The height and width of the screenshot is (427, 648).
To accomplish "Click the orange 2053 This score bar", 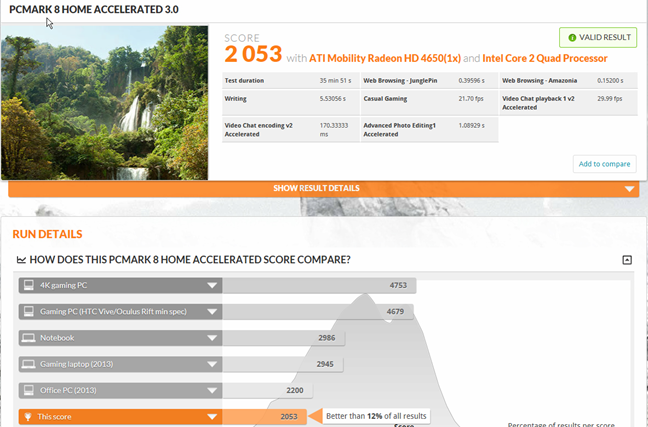I will 264,417.
